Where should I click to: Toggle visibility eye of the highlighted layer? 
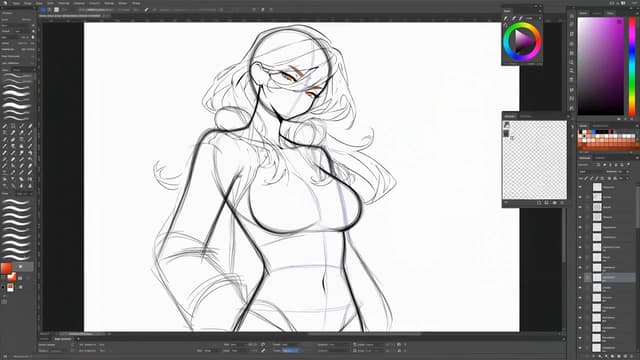(580, 278)
